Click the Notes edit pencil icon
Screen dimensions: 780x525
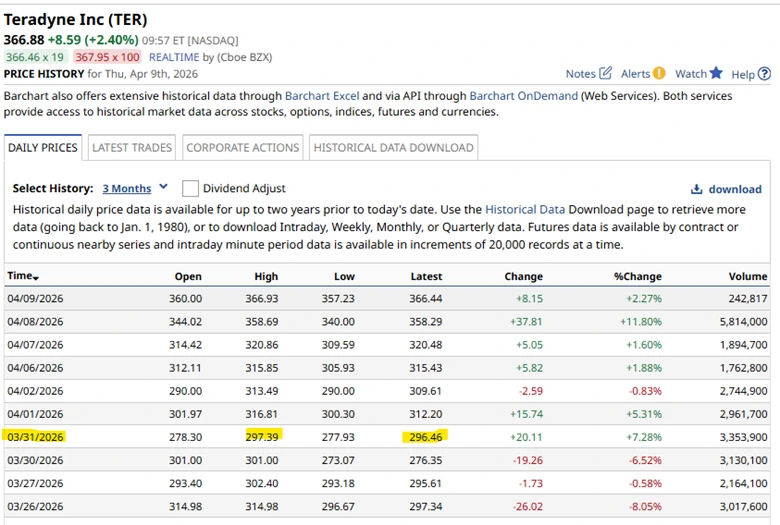coord(605,73)
